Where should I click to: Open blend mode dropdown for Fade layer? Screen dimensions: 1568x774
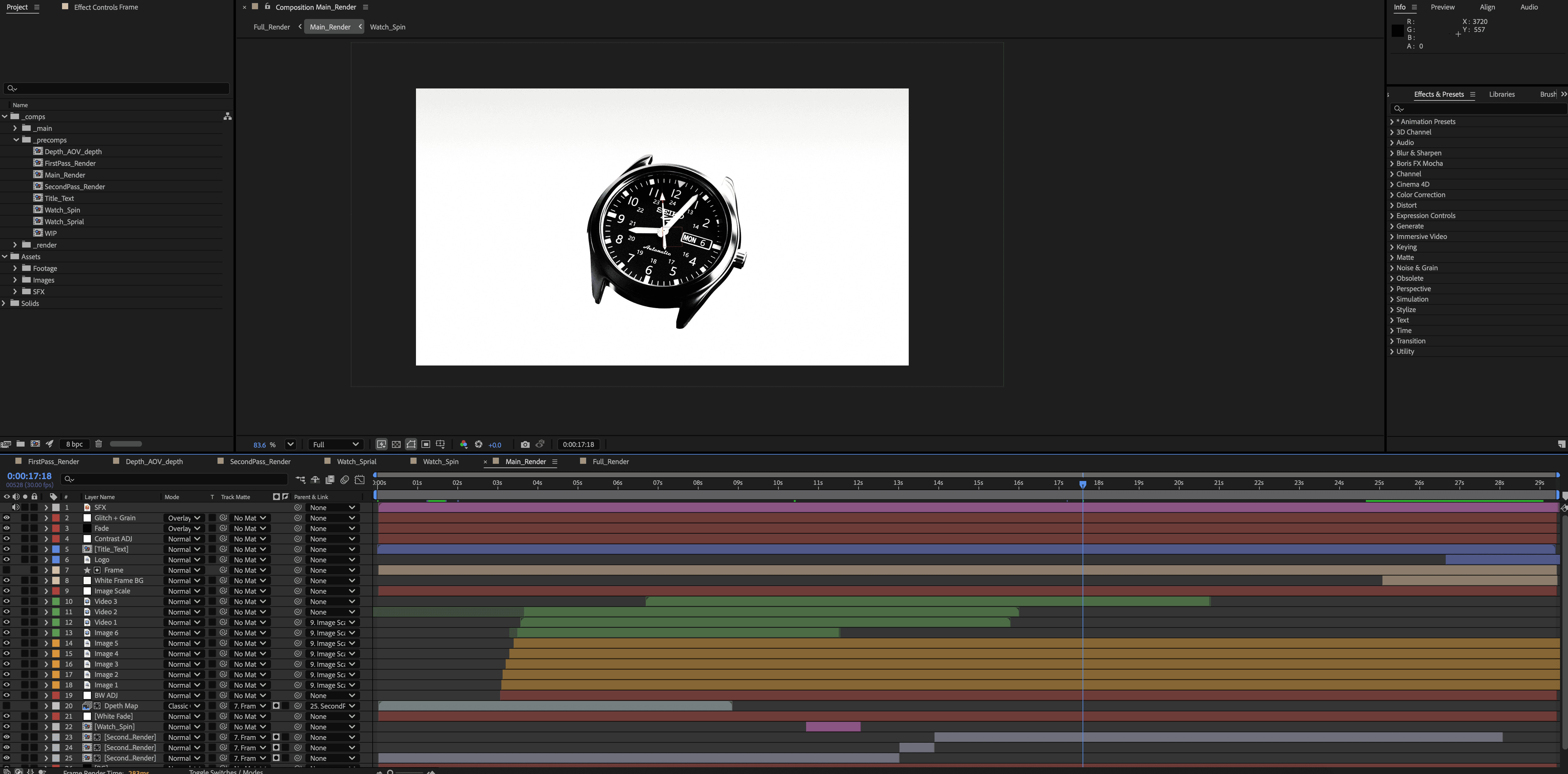[x=184, y=528]
